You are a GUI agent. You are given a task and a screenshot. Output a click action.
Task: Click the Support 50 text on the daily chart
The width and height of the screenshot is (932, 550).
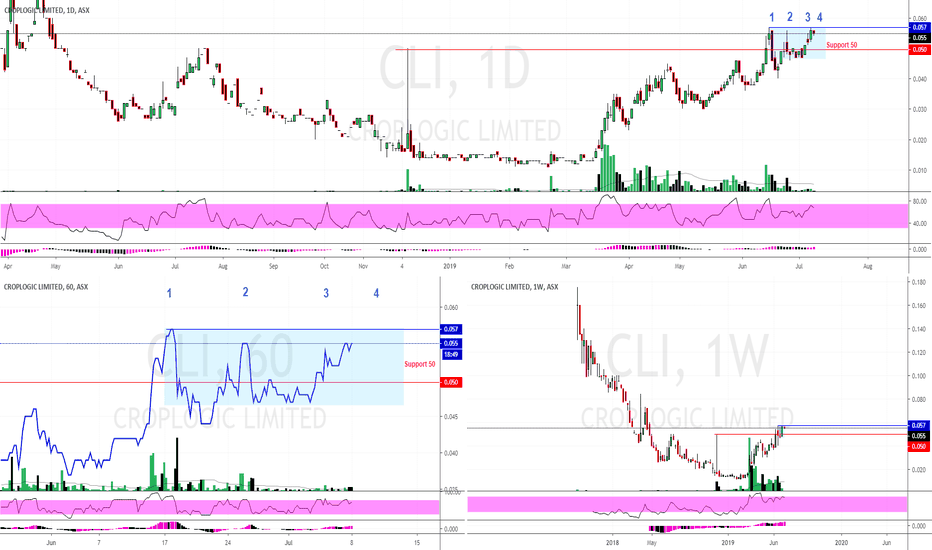[x=842, y=45]
